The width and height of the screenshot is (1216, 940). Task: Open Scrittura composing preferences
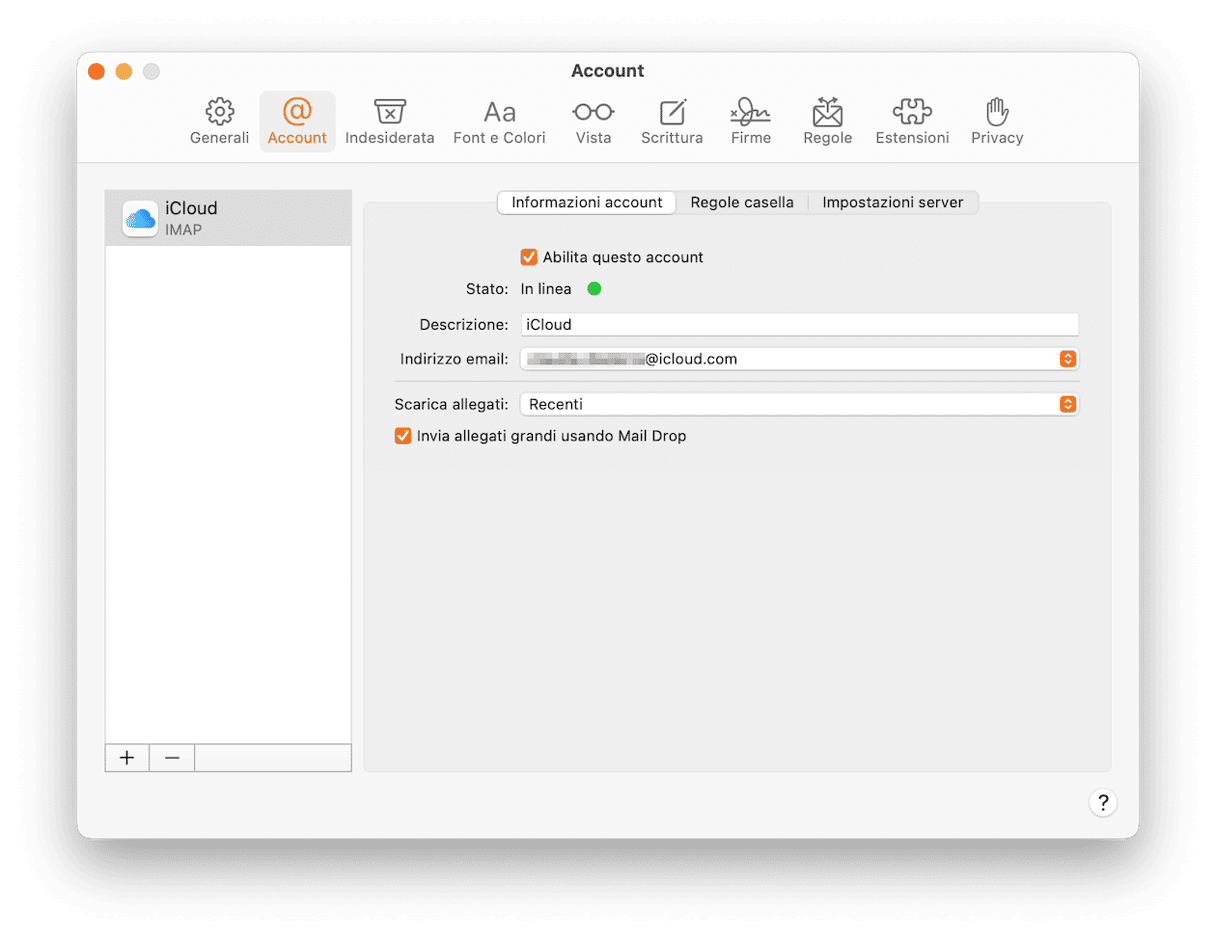click(x=672, y=122)
